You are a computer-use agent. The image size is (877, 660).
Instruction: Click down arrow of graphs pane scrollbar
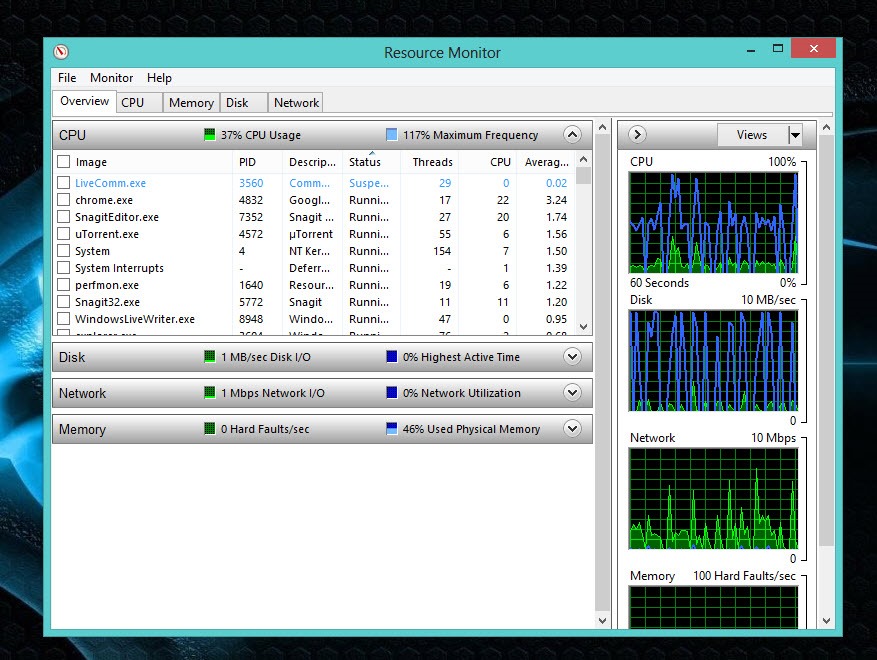[x=827, y=620]
